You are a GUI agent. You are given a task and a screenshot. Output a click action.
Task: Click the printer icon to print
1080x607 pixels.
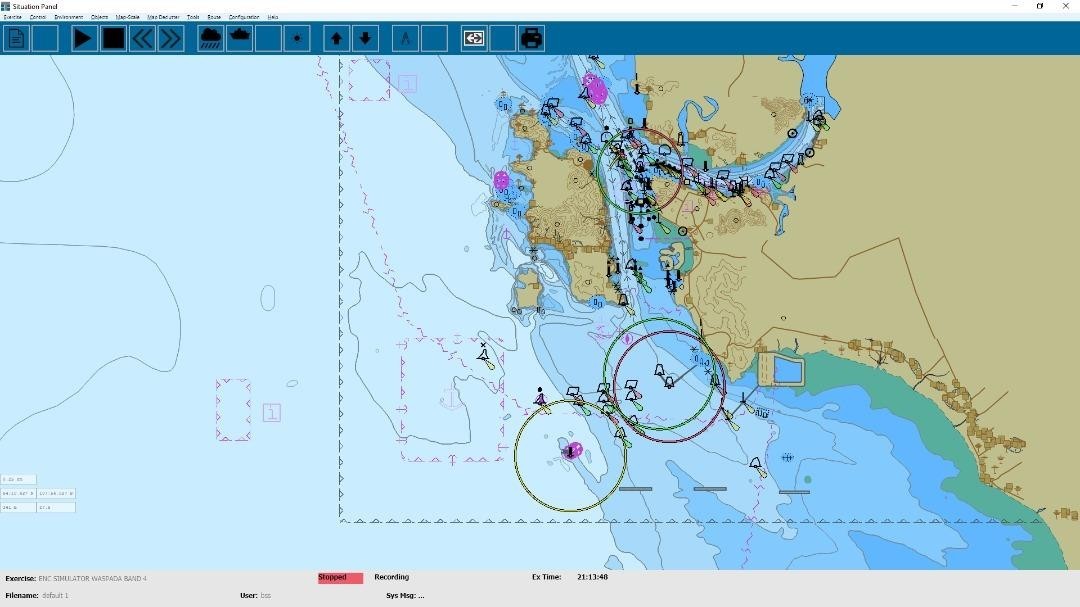point(531,39)
